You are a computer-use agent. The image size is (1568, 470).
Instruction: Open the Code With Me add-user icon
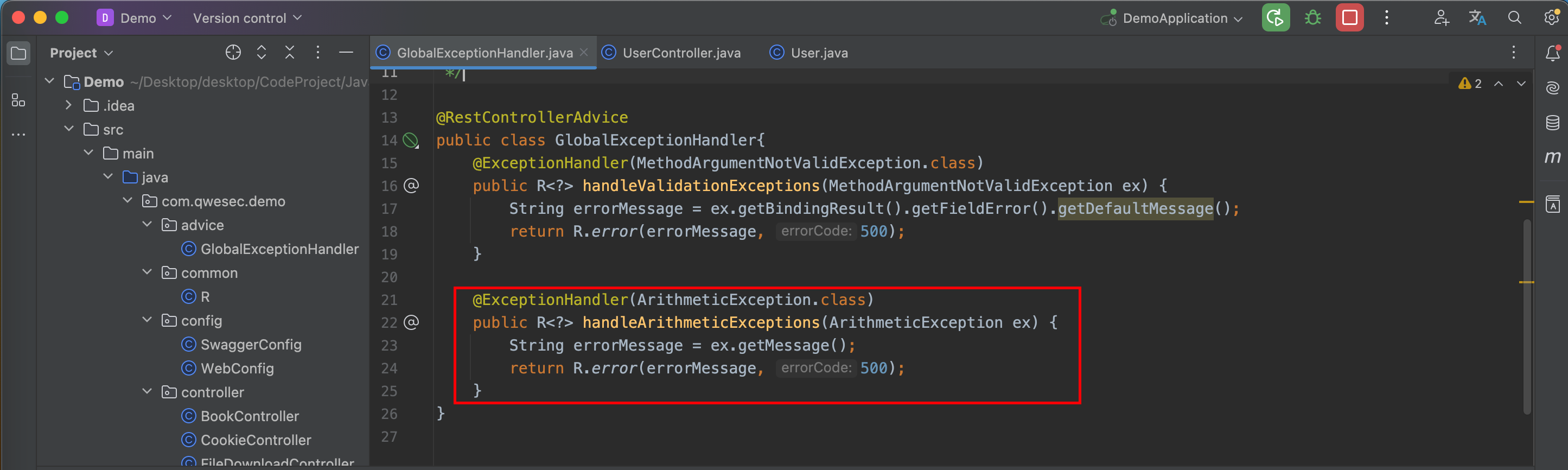(1441, 18)
